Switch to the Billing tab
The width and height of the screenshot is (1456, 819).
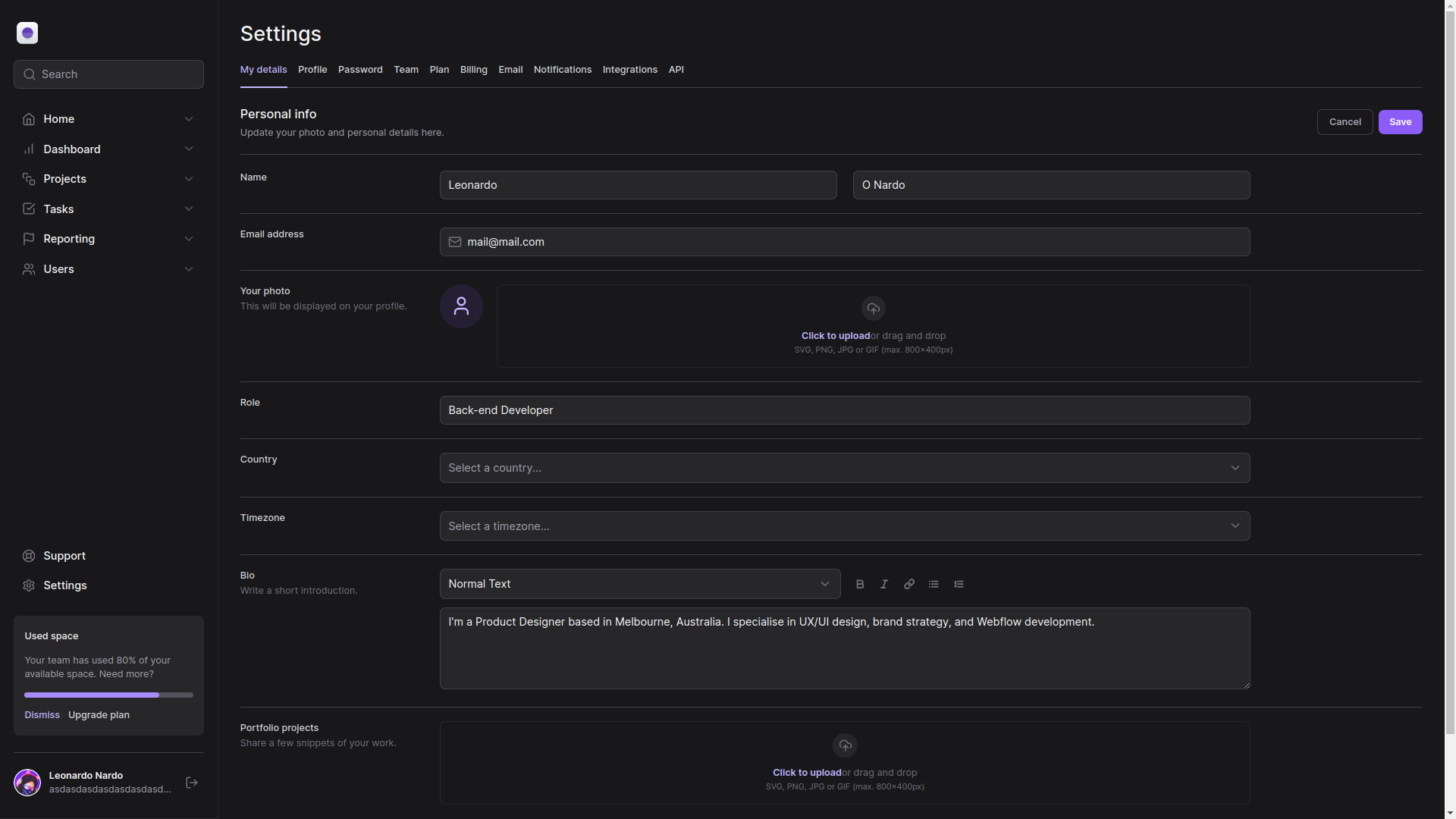click(x=473, y=70)
